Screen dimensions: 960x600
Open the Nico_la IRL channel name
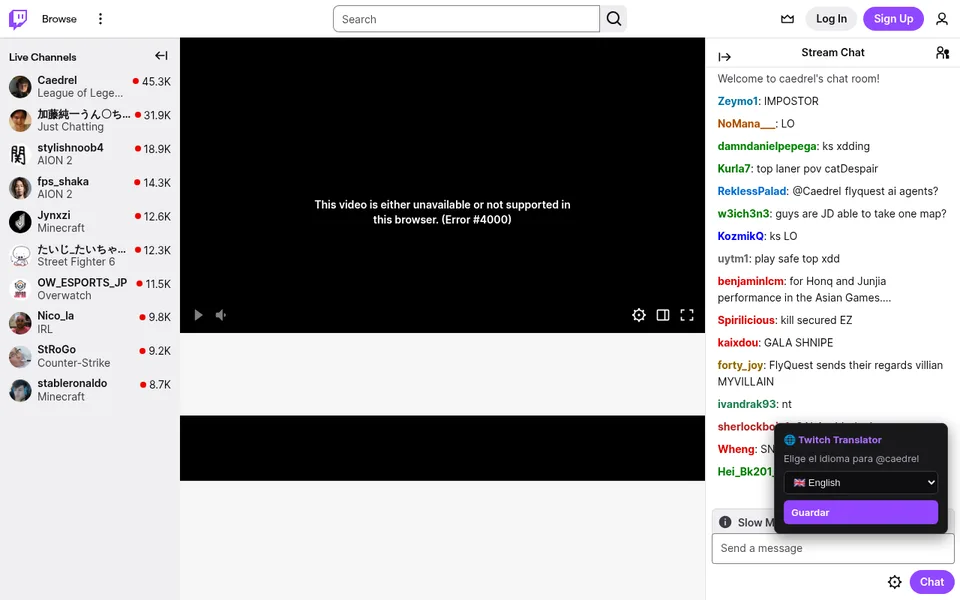point(56,315)
